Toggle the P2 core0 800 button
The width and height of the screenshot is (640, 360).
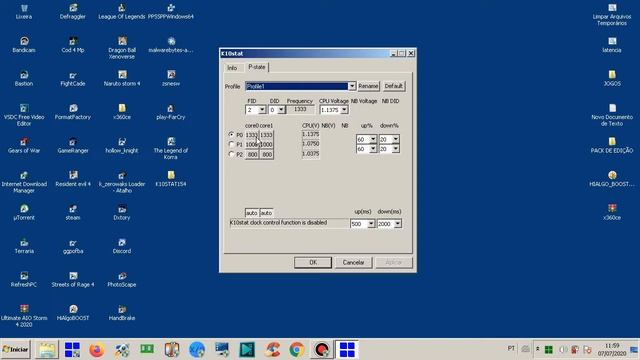(x=252, y=155)
